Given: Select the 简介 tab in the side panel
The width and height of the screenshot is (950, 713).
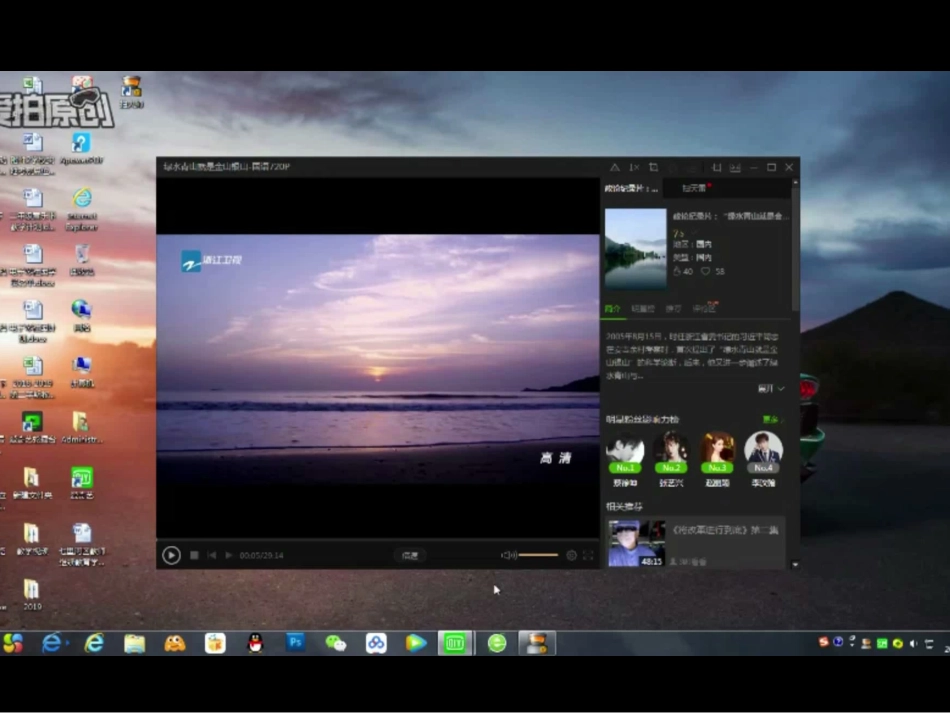Looking at the screenshot, I should pyautogui.click(x=613, y=309).
